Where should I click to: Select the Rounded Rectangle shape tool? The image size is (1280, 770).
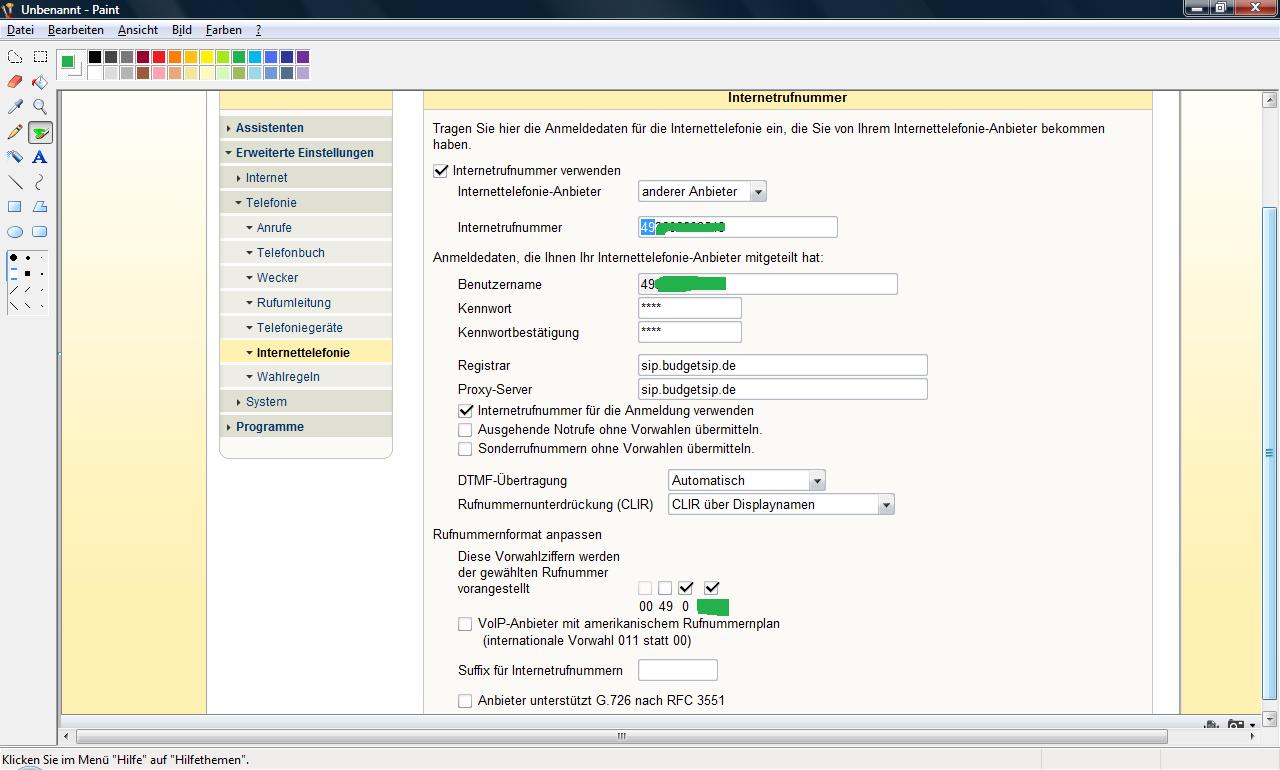40,232
